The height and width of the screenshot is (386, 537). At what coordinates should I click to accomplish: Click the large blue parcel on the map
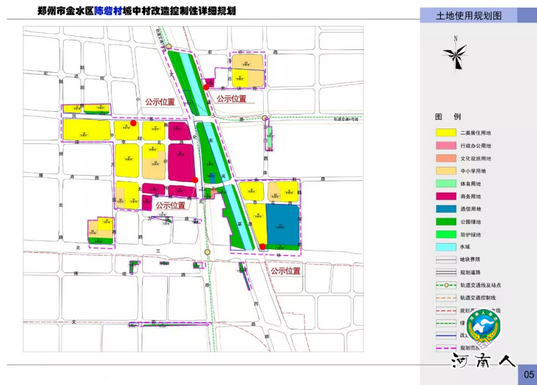(283, 224)
